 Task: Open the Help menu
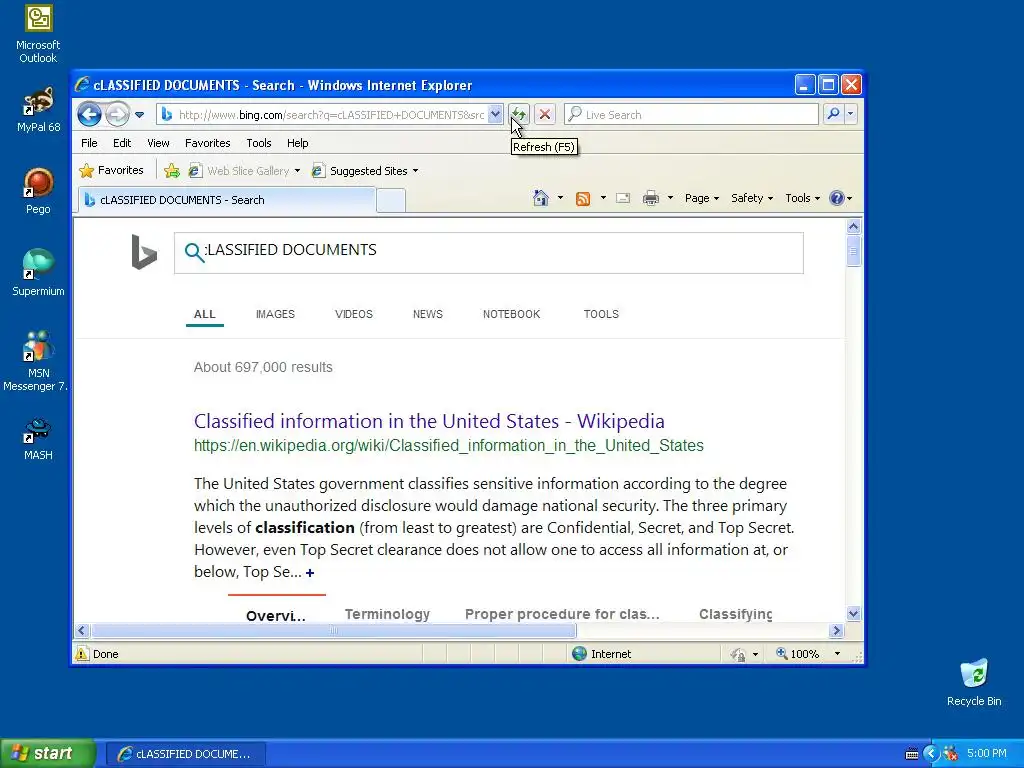coord(298,143)
